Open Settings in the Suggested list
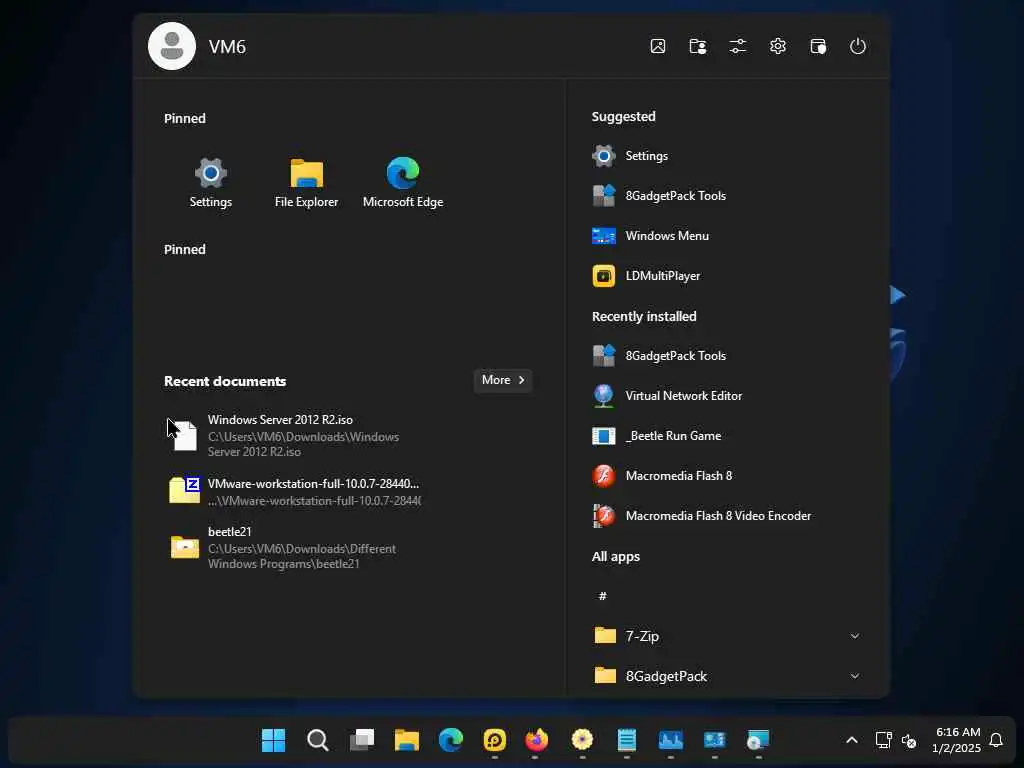Image resolution: width=1024 pixels, height=768 pixels. point(728,156)
